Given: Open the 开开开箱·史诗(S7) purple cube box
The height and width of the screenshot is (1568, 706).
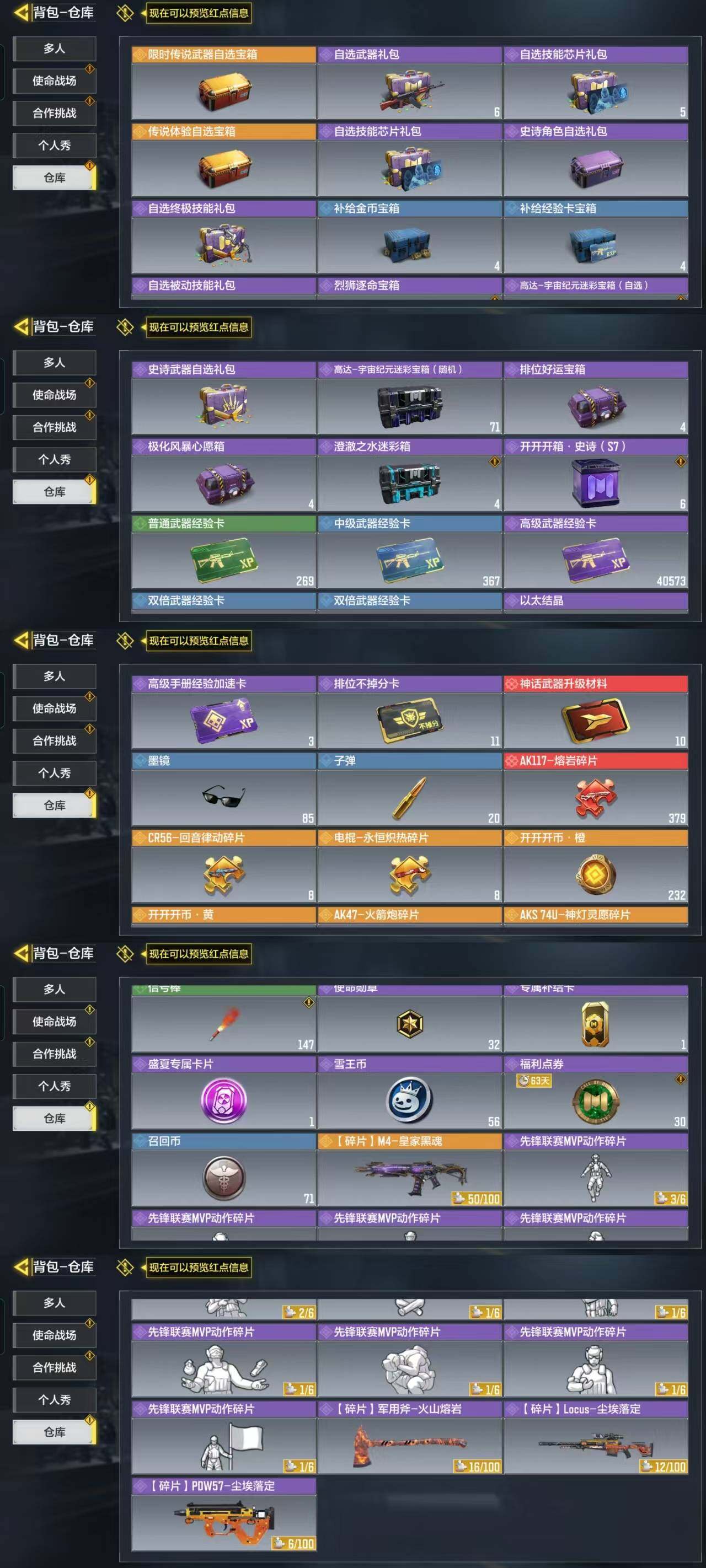Looking at the screenshot, I should coord(596,475).
